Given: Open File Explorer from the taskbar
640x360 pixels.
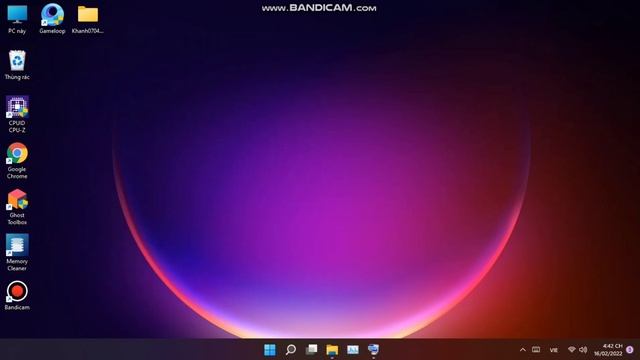Looking at the screenshot, I should coord(332,350).
